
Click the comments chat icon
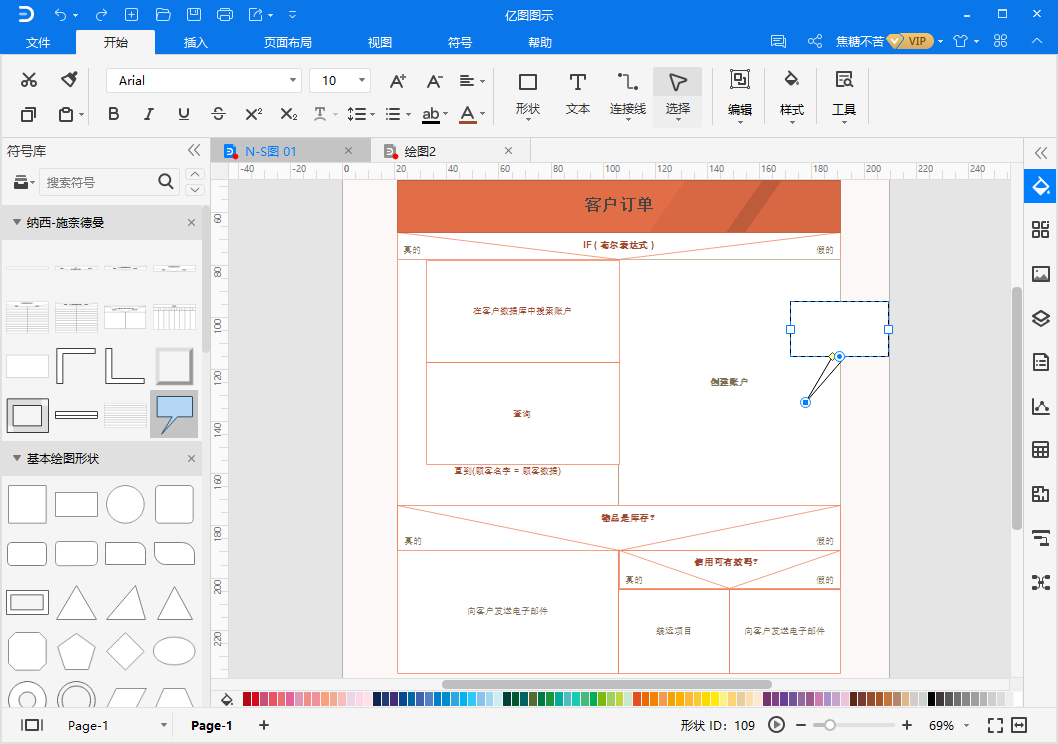(x=778, y=41)
